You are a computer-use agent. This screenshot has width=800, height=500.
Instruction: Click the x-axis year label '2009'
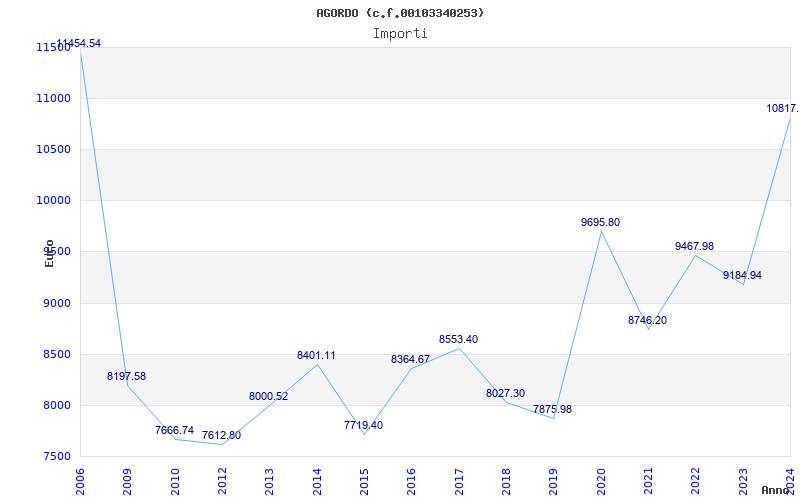pos(127,481)
